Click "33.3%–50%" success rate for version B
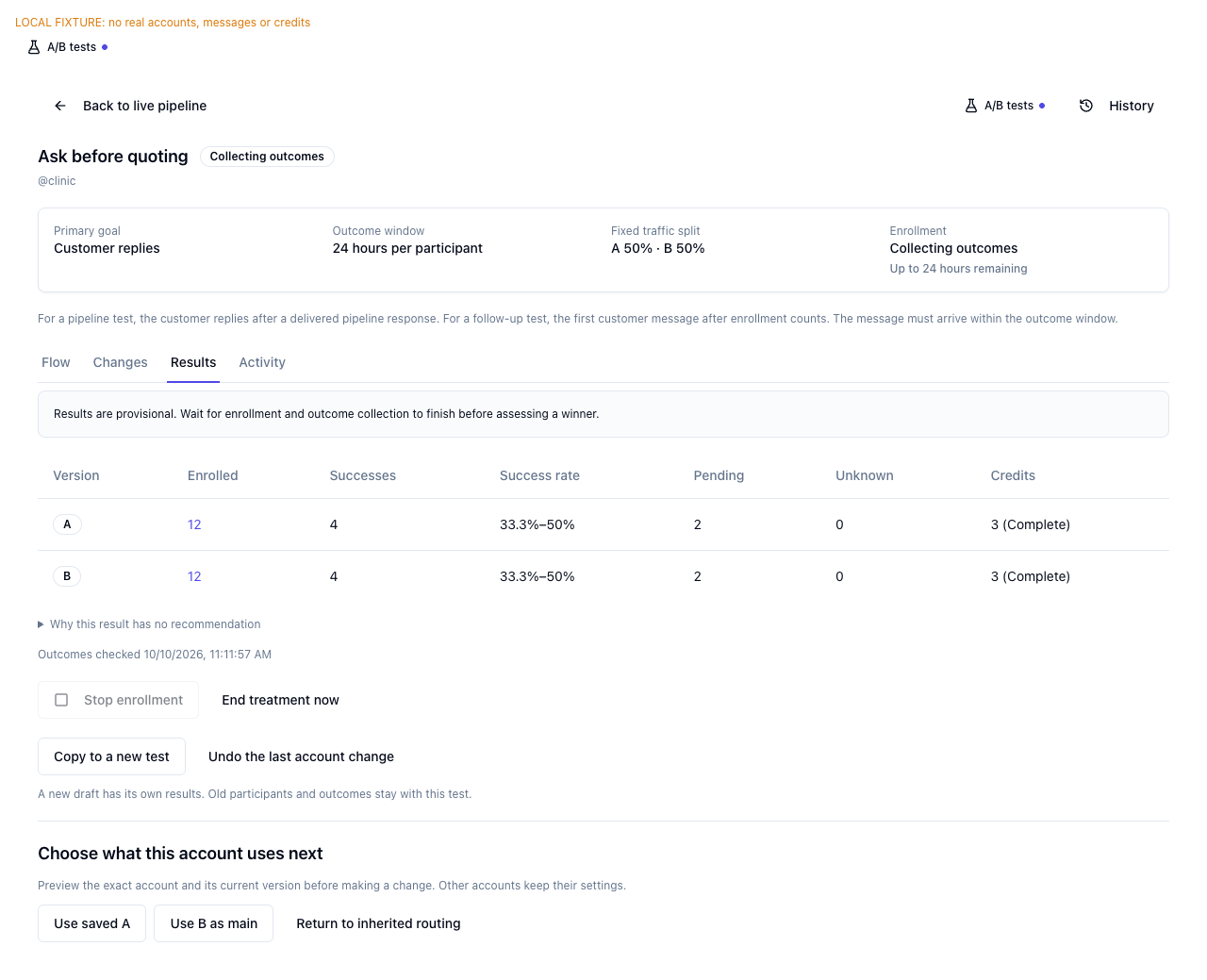 click(x=537, y=576)
